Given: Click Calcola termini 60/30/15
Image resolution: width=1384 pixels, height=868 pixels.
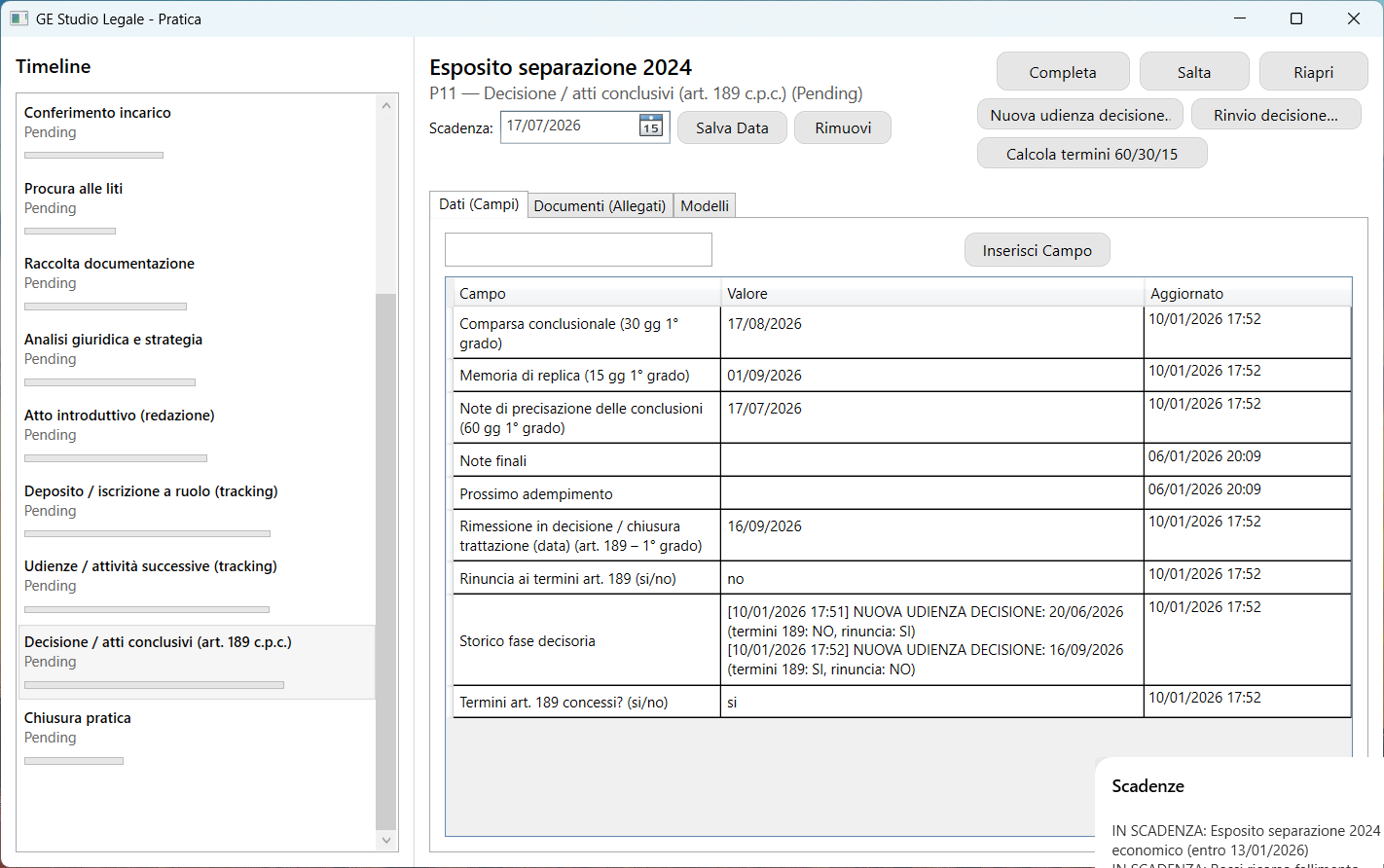Looking at the screenshot, I should (x=1091, y=154).
